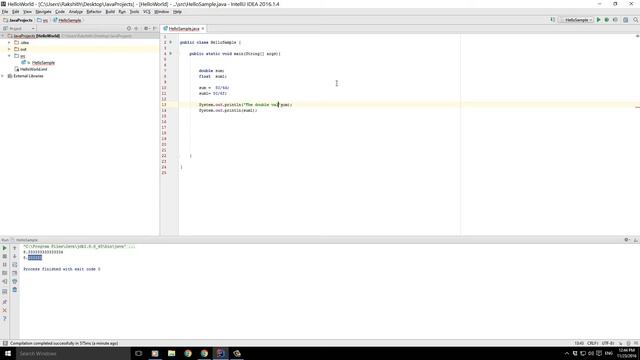The height and width of the screenshot is (360, 640).
Task: Open the File Explorer taskbar icon
Action: (171, 353)
